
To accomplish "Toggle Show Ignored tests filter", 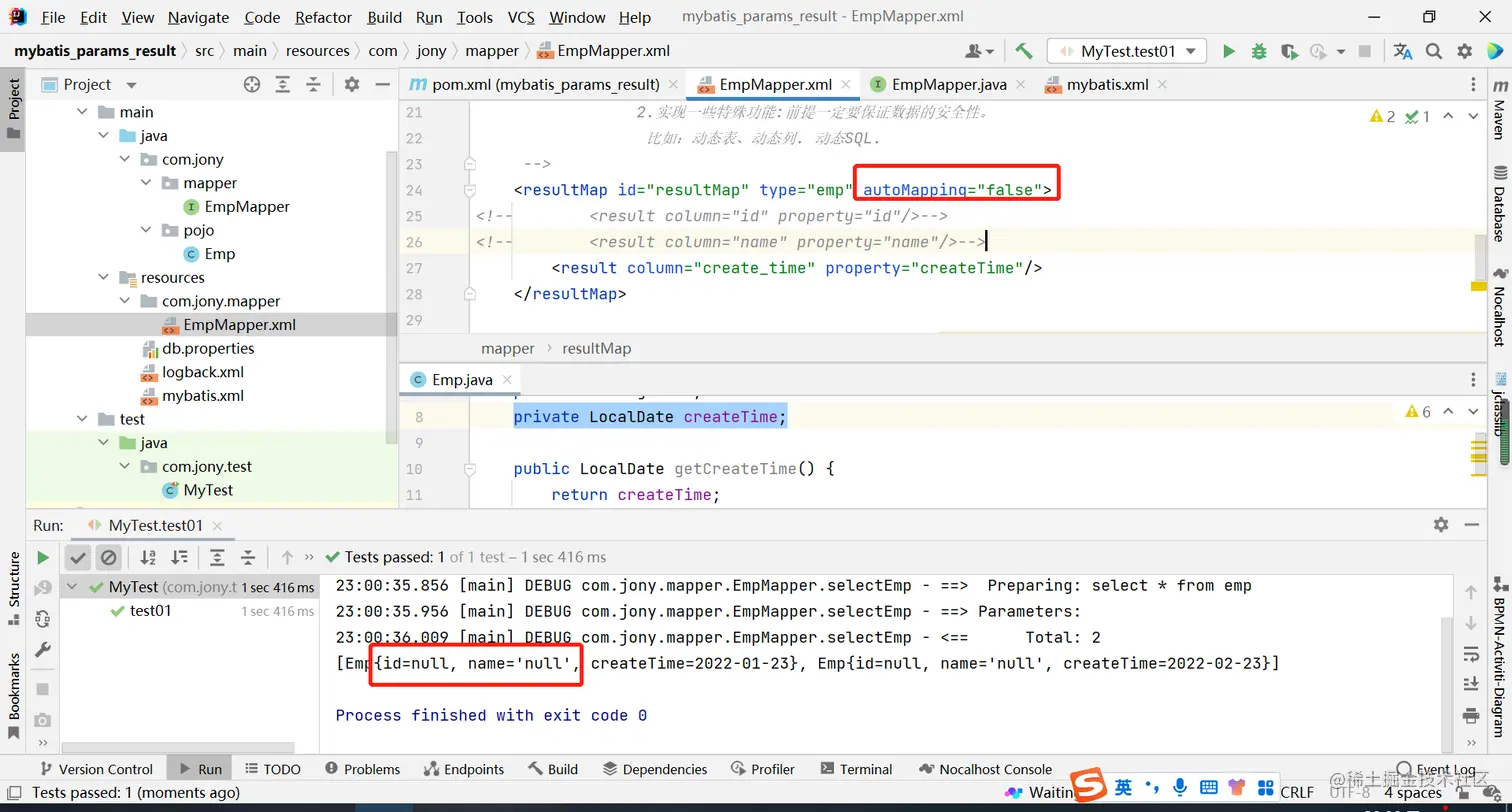I will (109, 557).
